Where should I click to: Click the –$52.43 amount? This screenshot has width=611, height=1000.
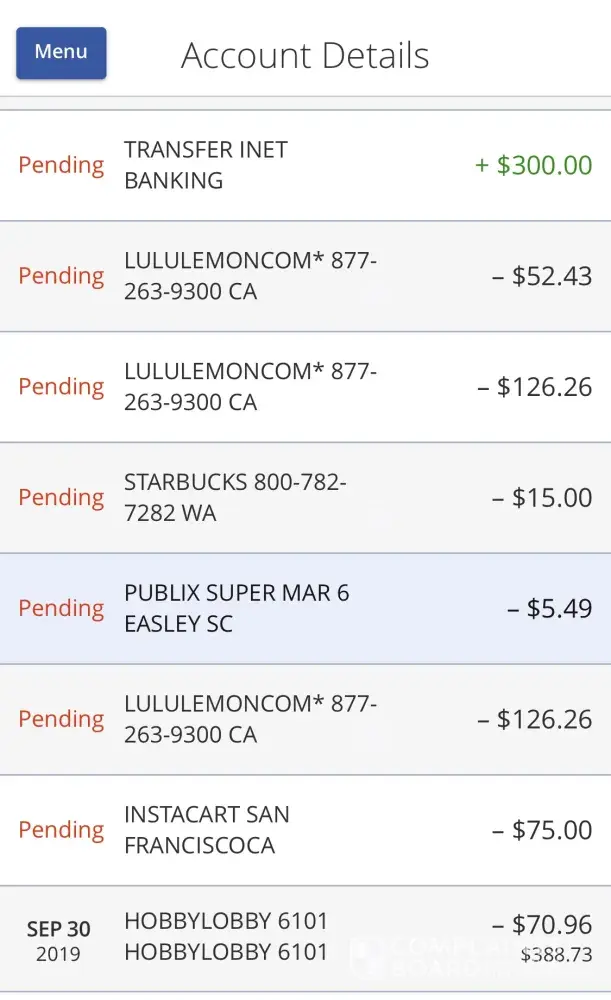point(541,276)
